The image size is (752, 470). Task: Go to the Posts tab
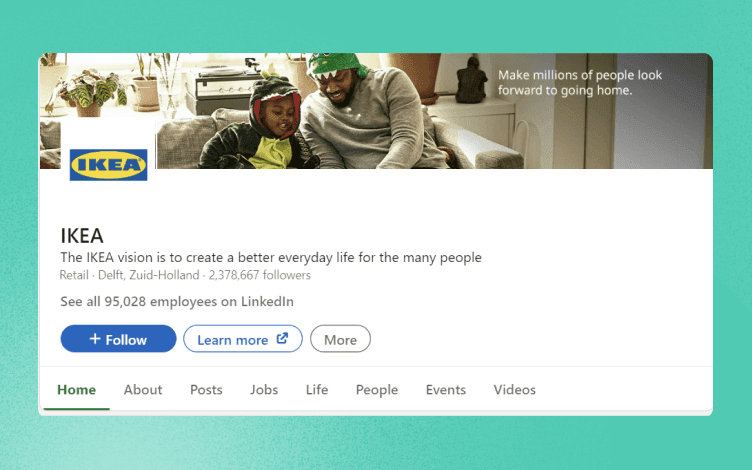[x=206, y=389]
